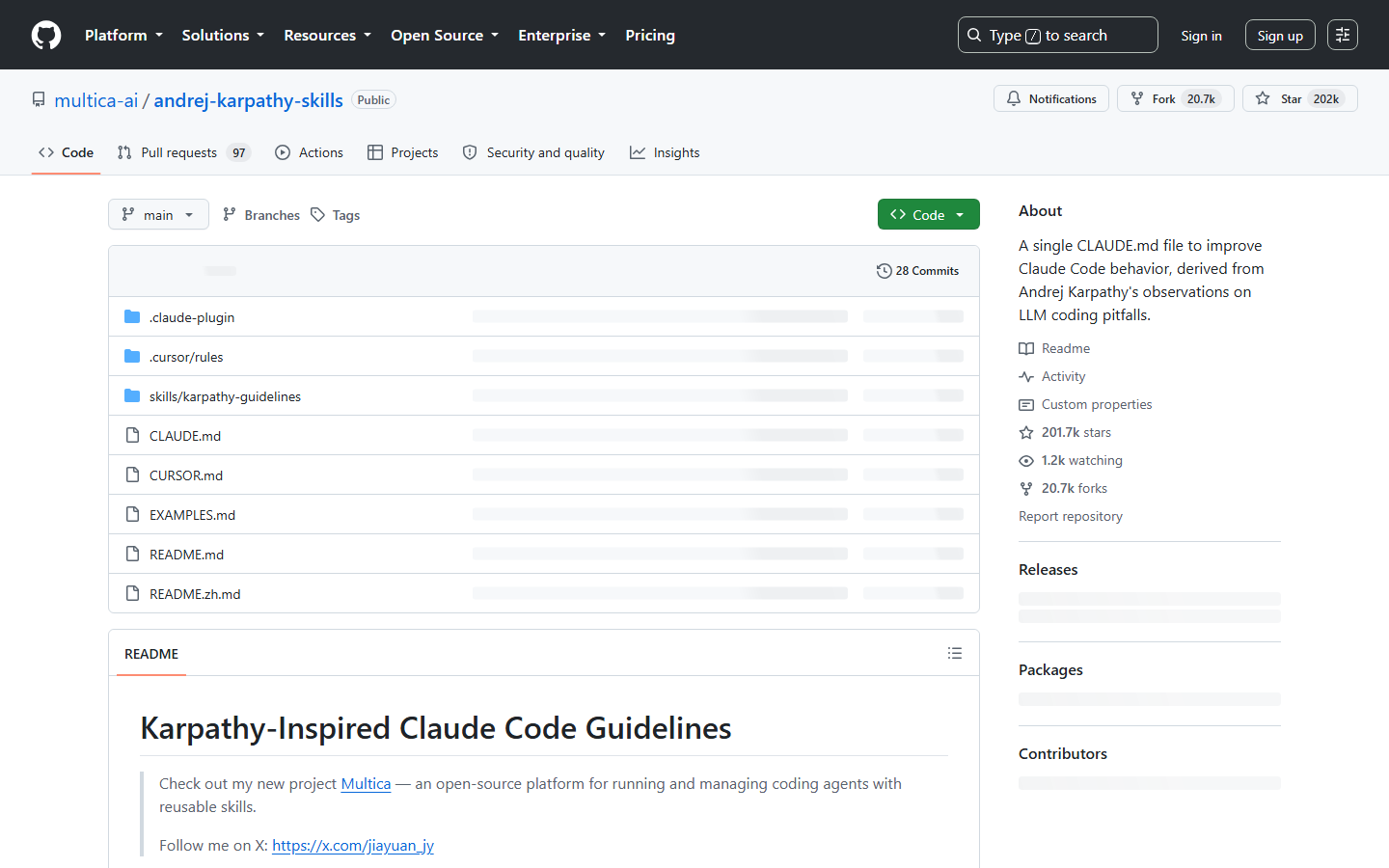1389x868 pixels.
Task: Click the file icon beside CURSOR.md
Action: tap(132, 475)
